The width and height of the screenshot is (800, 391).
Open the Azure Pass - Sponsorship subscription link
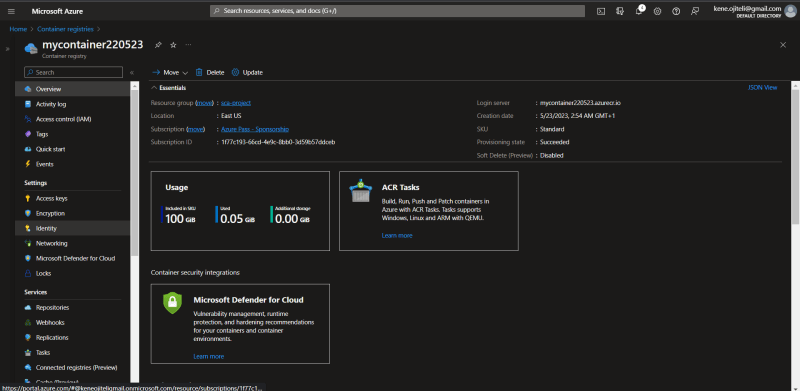pyautogui.click(x=255, y=129)
